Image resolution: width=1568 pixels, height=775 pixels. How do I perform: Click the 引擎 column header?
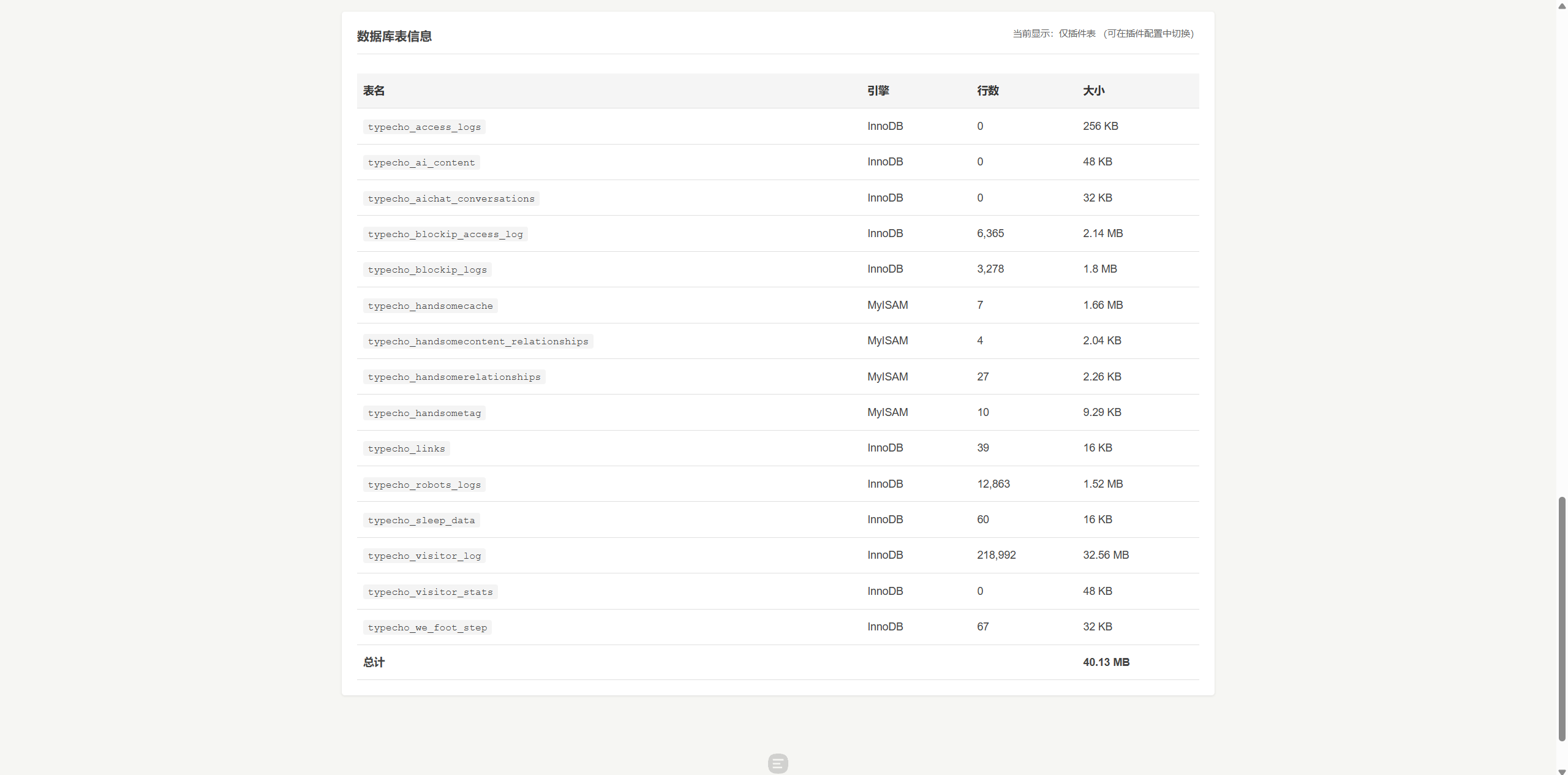(878, 91)
